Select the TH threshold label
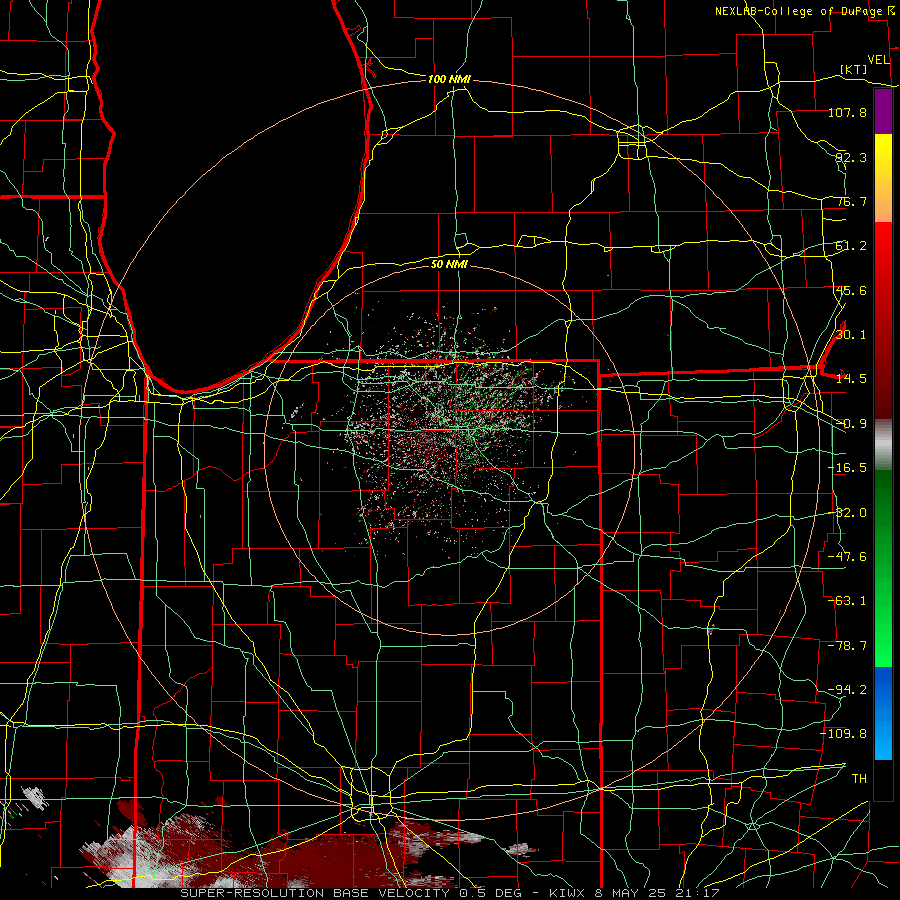Screen dimensions: 900x900 [x=859, y=779]
